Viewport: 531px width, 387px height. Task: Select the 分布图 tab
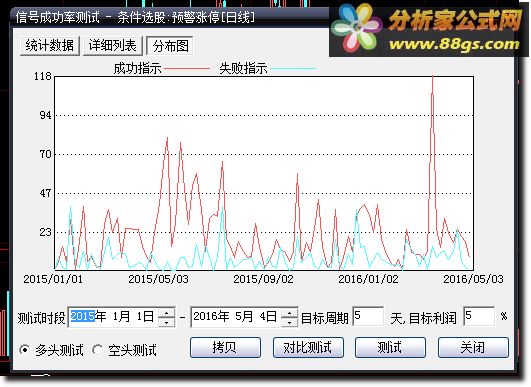point(170,46)
